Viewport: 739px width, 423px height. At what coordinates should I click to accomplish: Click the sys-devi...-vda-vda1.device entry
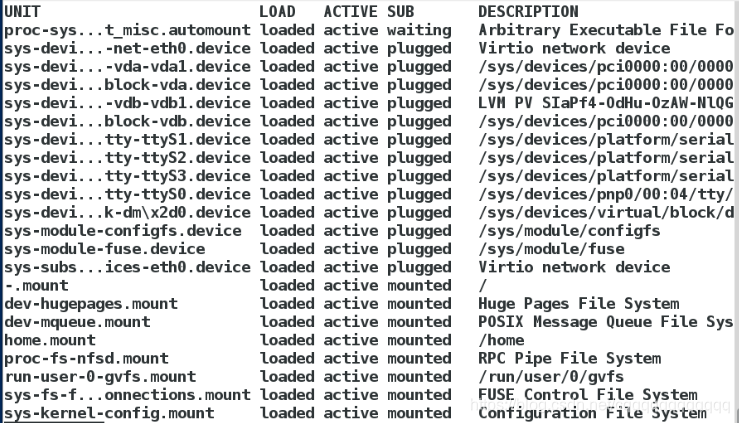click(128, 66)
